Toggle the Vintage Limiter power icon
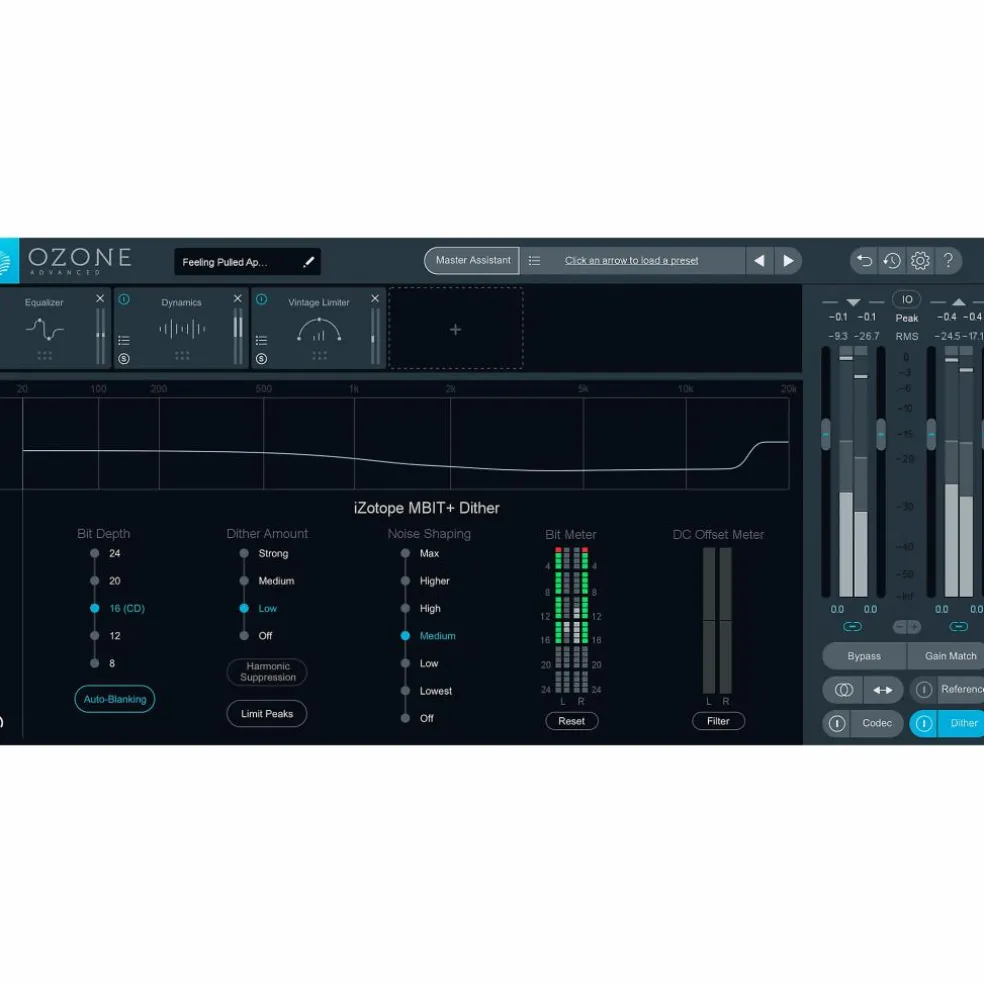Image resolution: width=984 pixels, height=984 pixels. (x=262, y=299)
